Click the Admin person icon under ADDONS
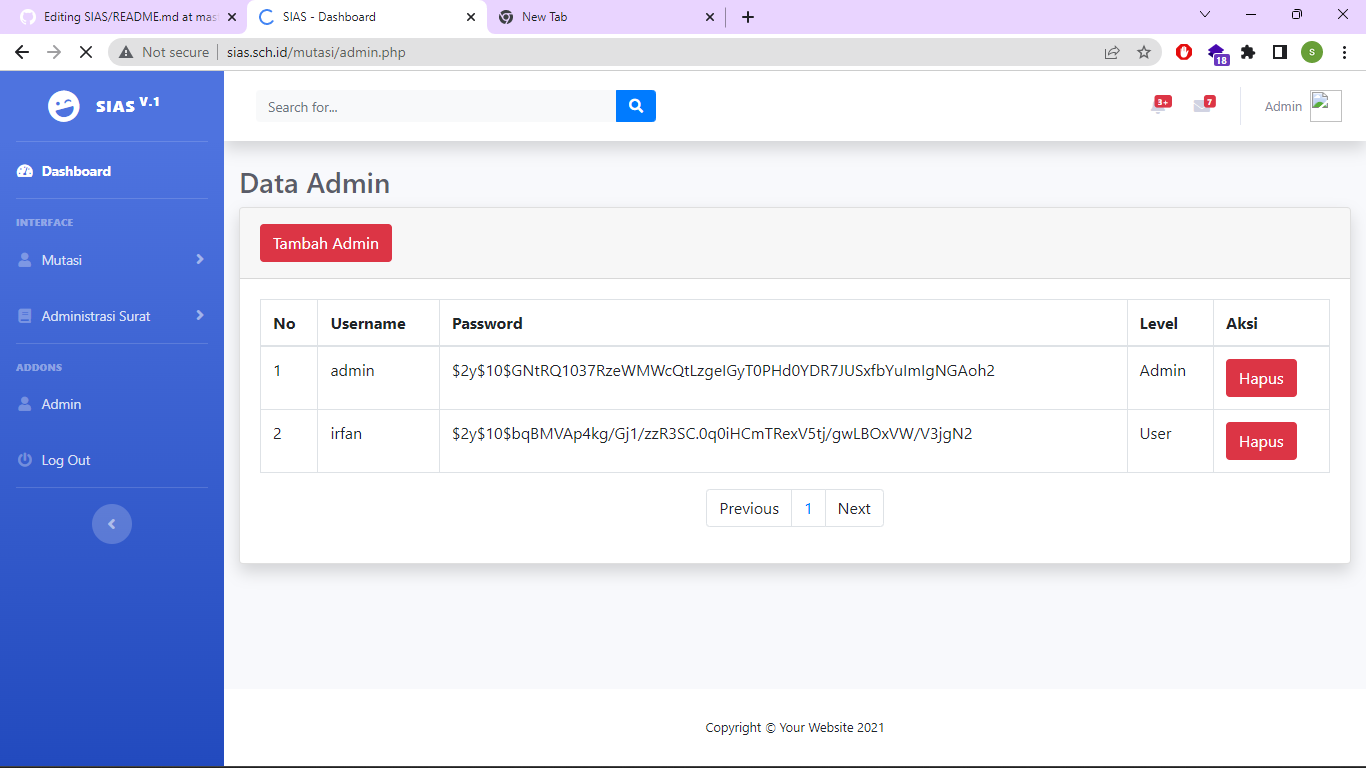This screenshot has width=1366, height=768. click(x=22, y=404)
